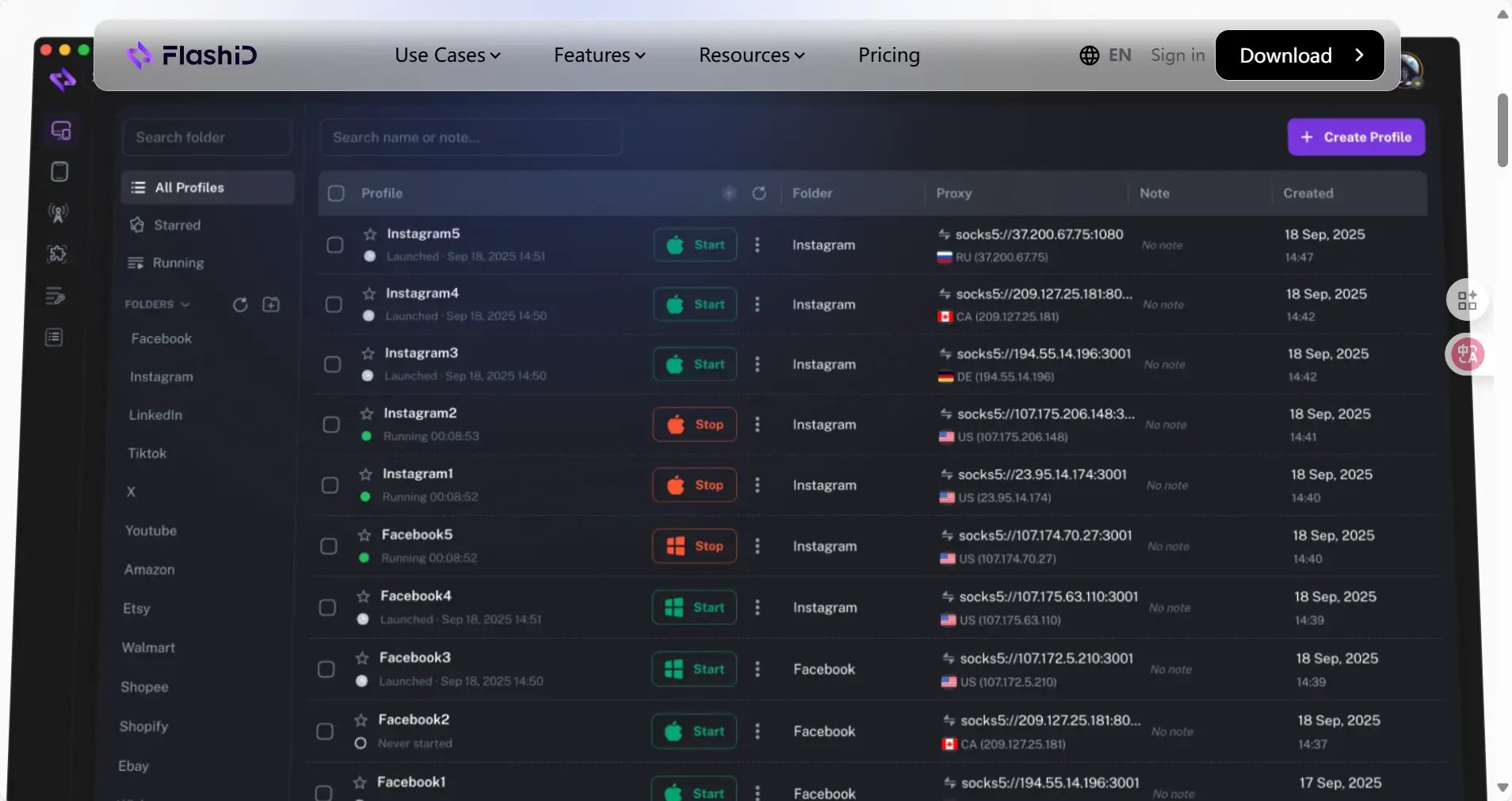Viewport: 1512px width, 801px height.
Task: Check the Instagram4 row checkbox
Action: click(x=334, y=304)
